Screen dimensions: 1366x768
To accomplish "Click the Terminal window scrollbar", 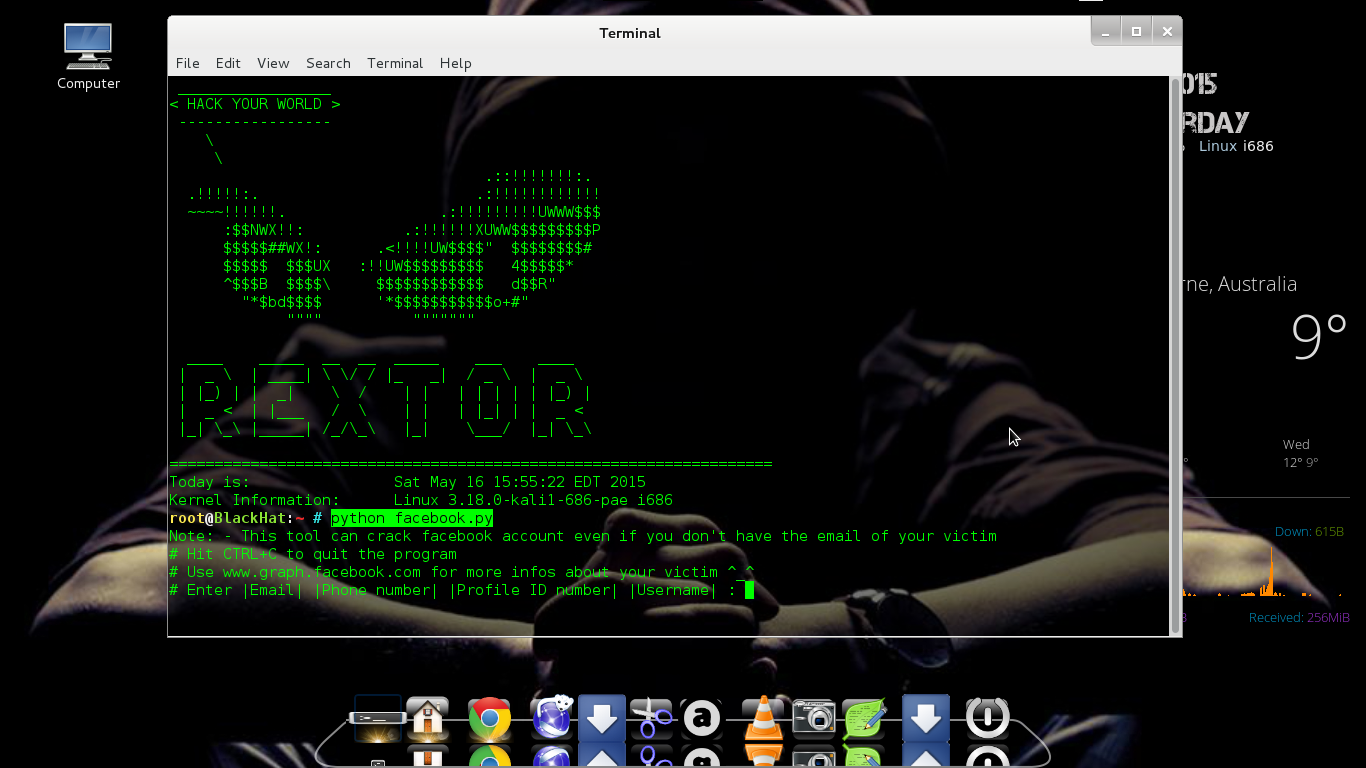I will [1174, 350].
